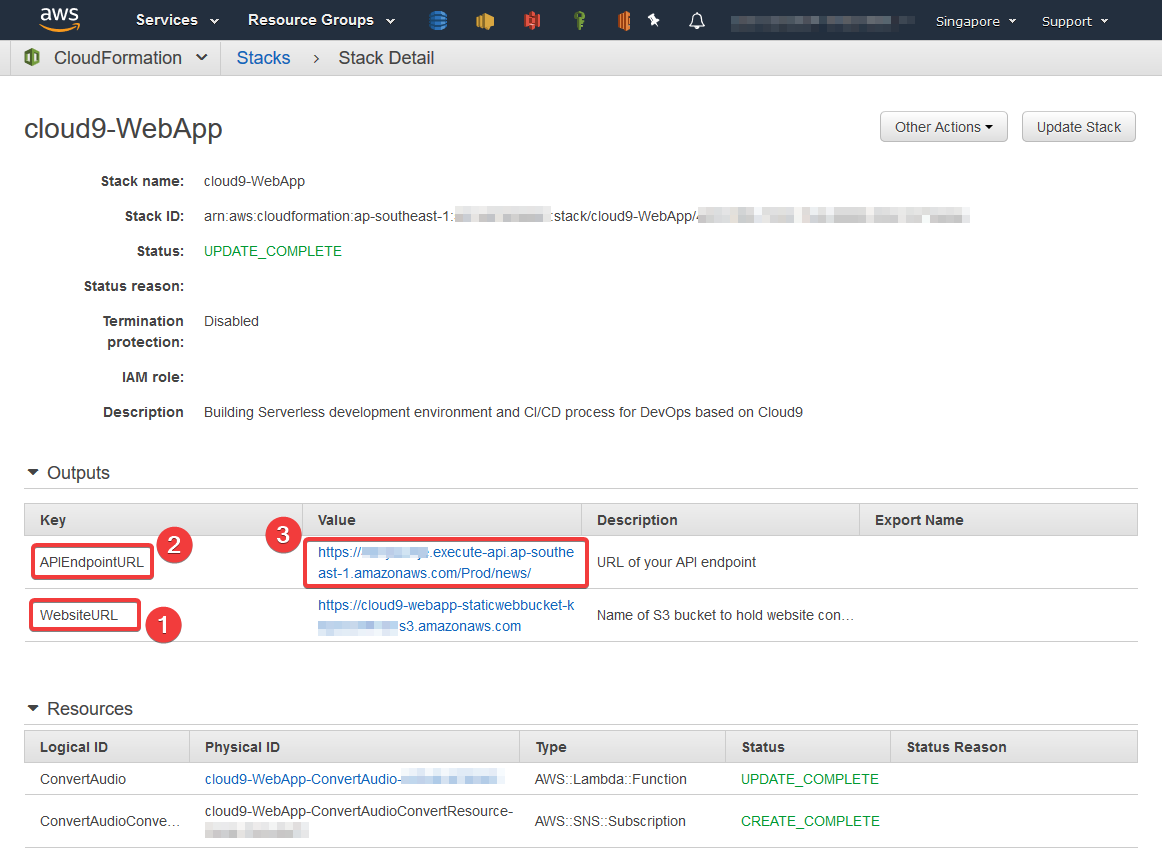The image size is (1162, 853).
Task: Open the execute-api endpoint URL link
Action: [445, 562]
